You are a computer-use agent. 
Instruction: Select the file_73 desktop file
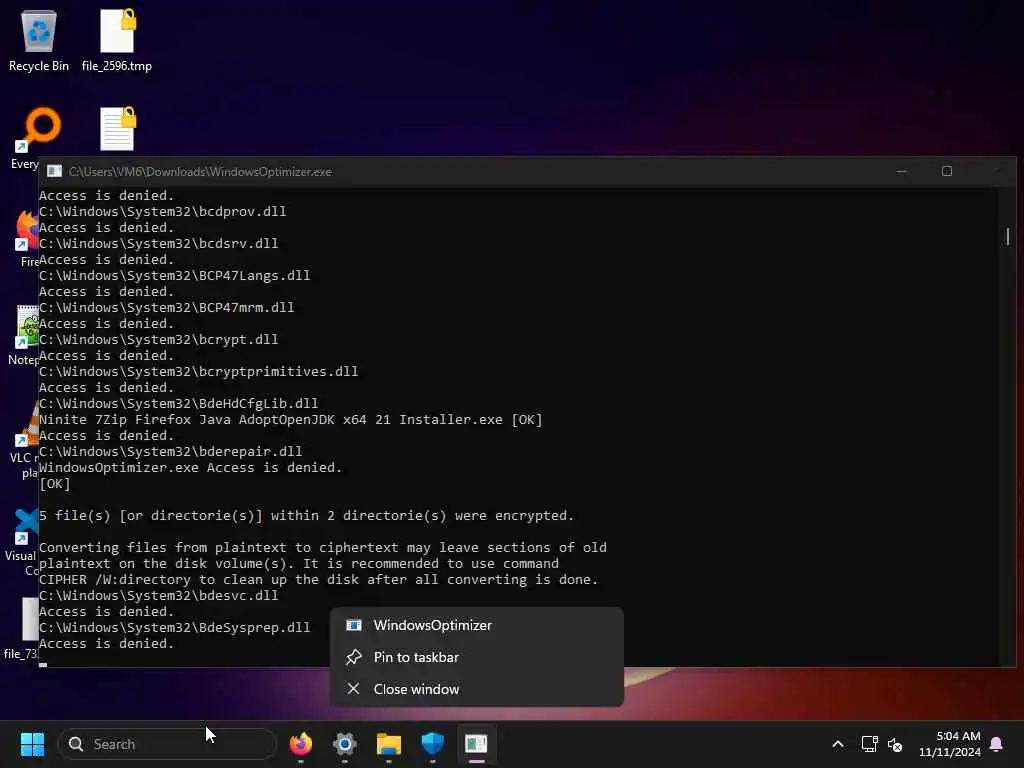24,627
